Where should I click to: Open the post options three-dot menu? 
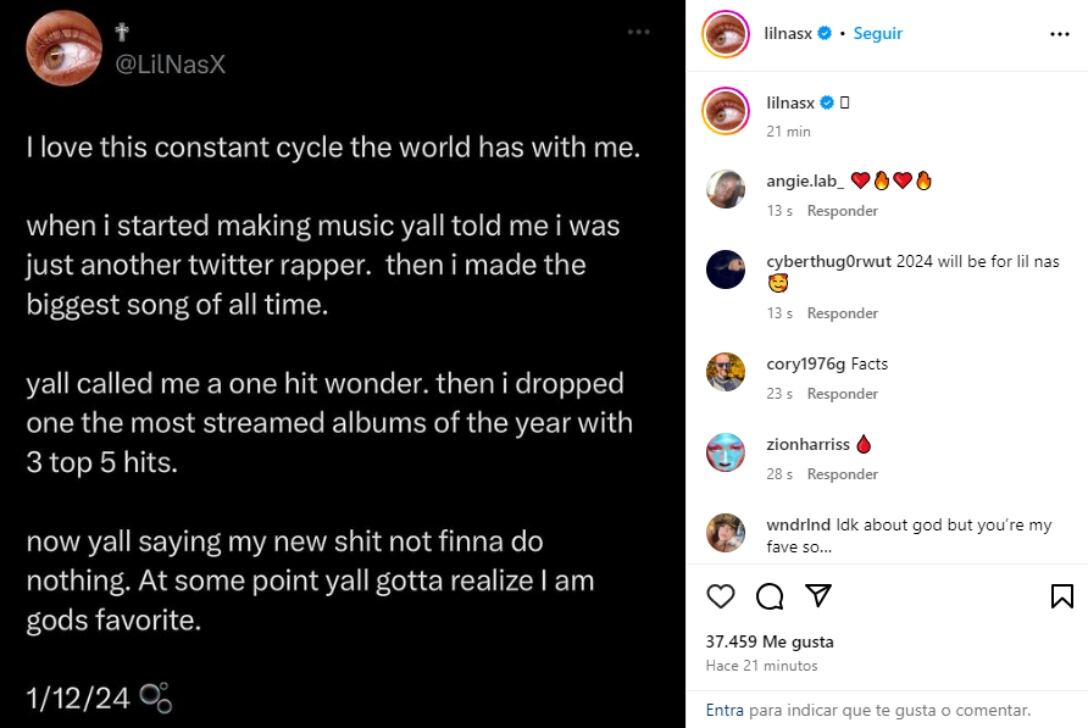[1064, 33]
